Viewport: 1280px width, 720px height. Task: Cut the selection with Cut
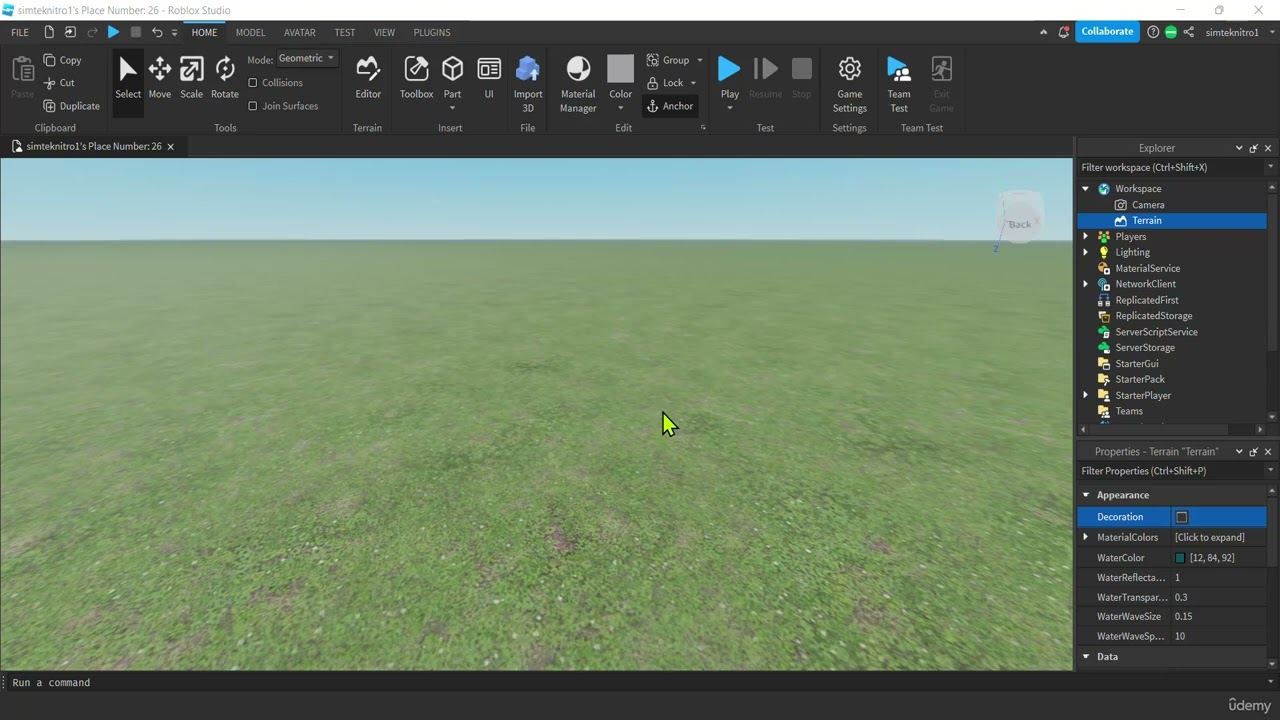[59, 83]
